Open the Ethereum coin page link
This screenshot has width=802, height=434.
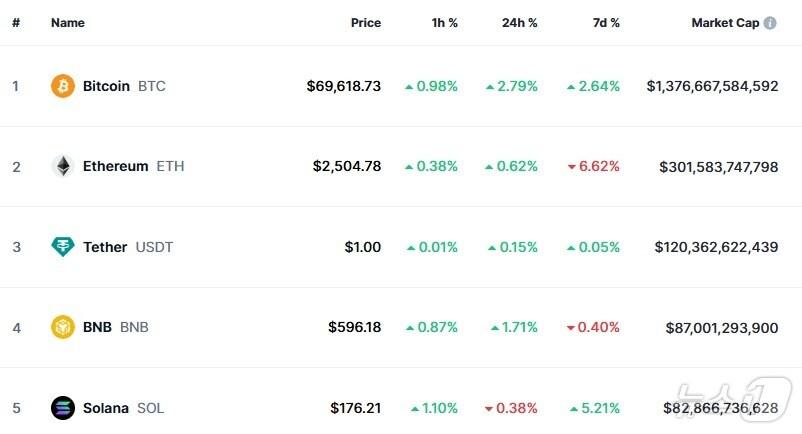coord(115,166)
